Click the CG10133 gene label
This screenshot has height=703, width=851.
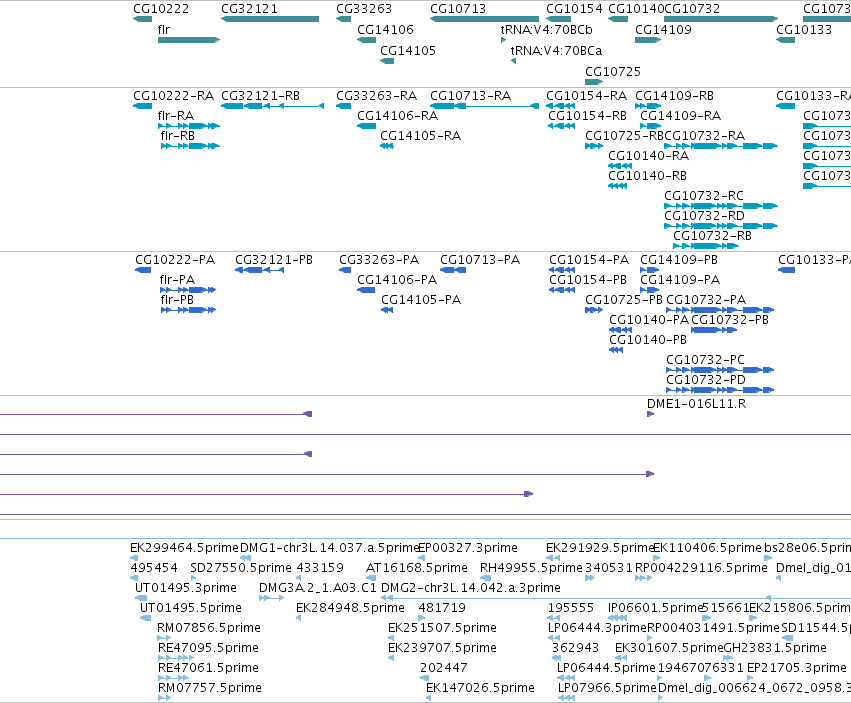click(804, 29)
